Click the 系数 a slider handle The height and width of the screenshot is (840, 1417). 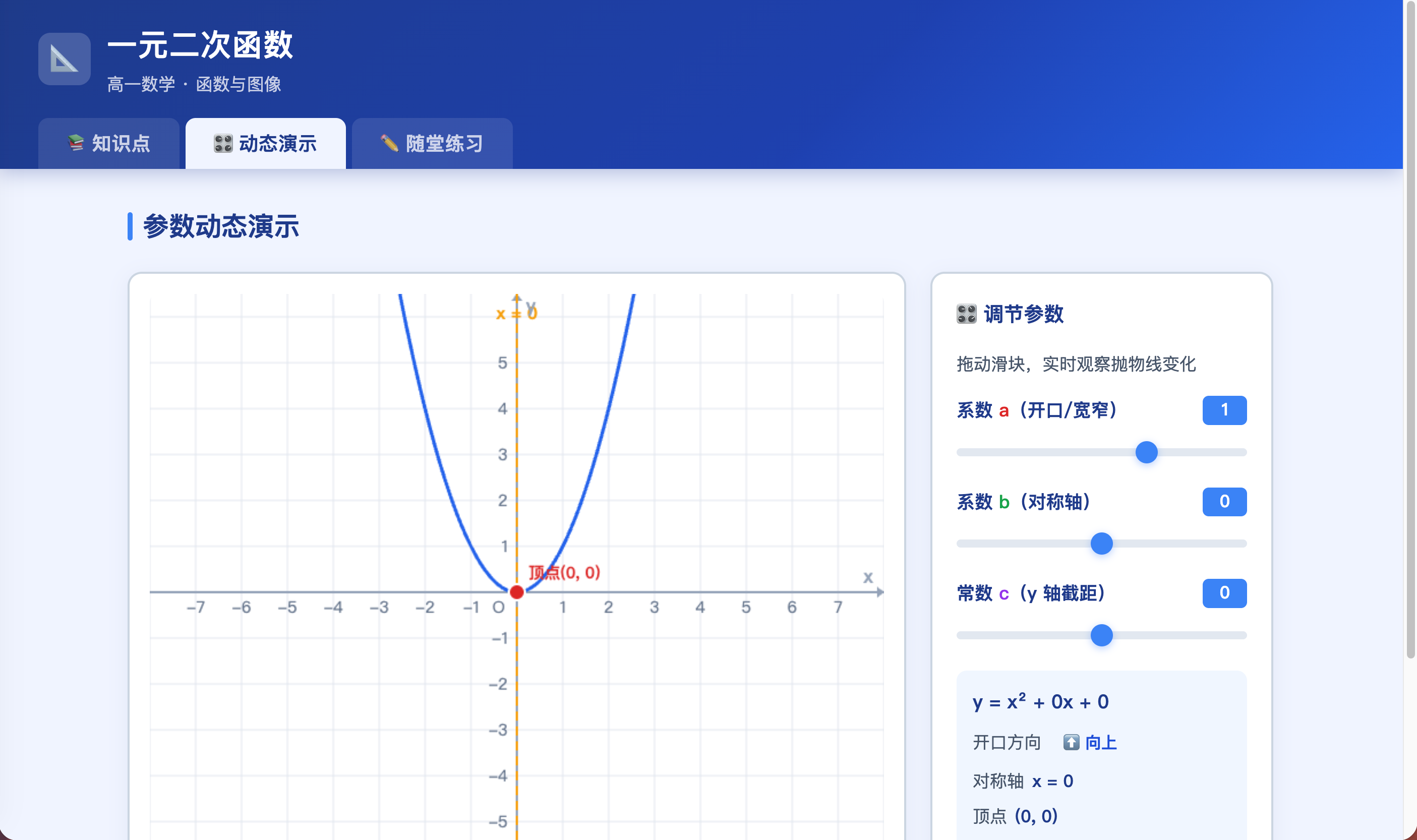(1146, 452)
